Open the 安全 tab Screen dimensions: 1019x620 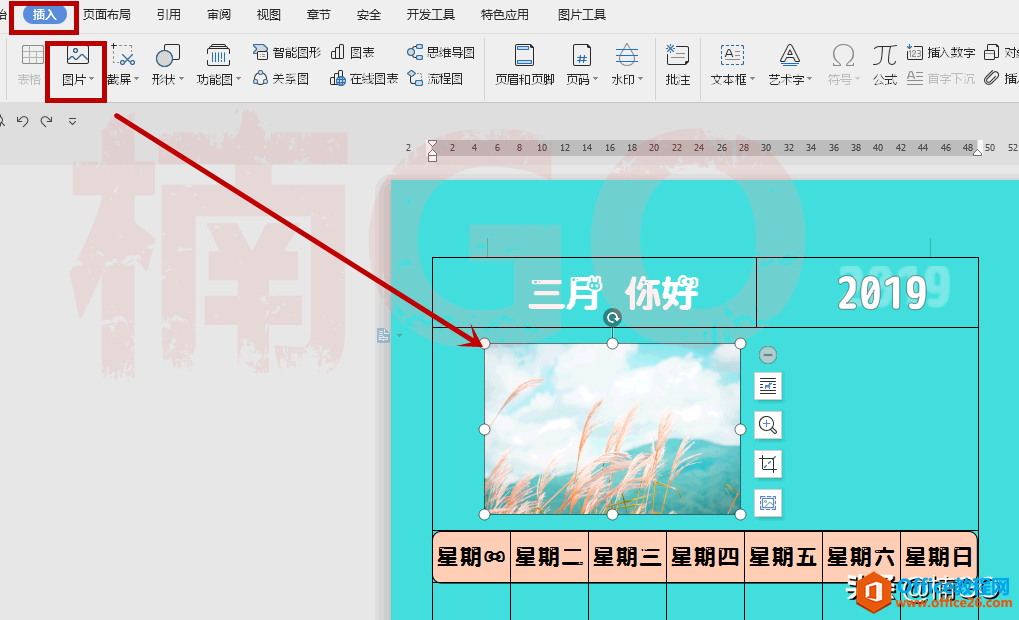coord(368,15)
